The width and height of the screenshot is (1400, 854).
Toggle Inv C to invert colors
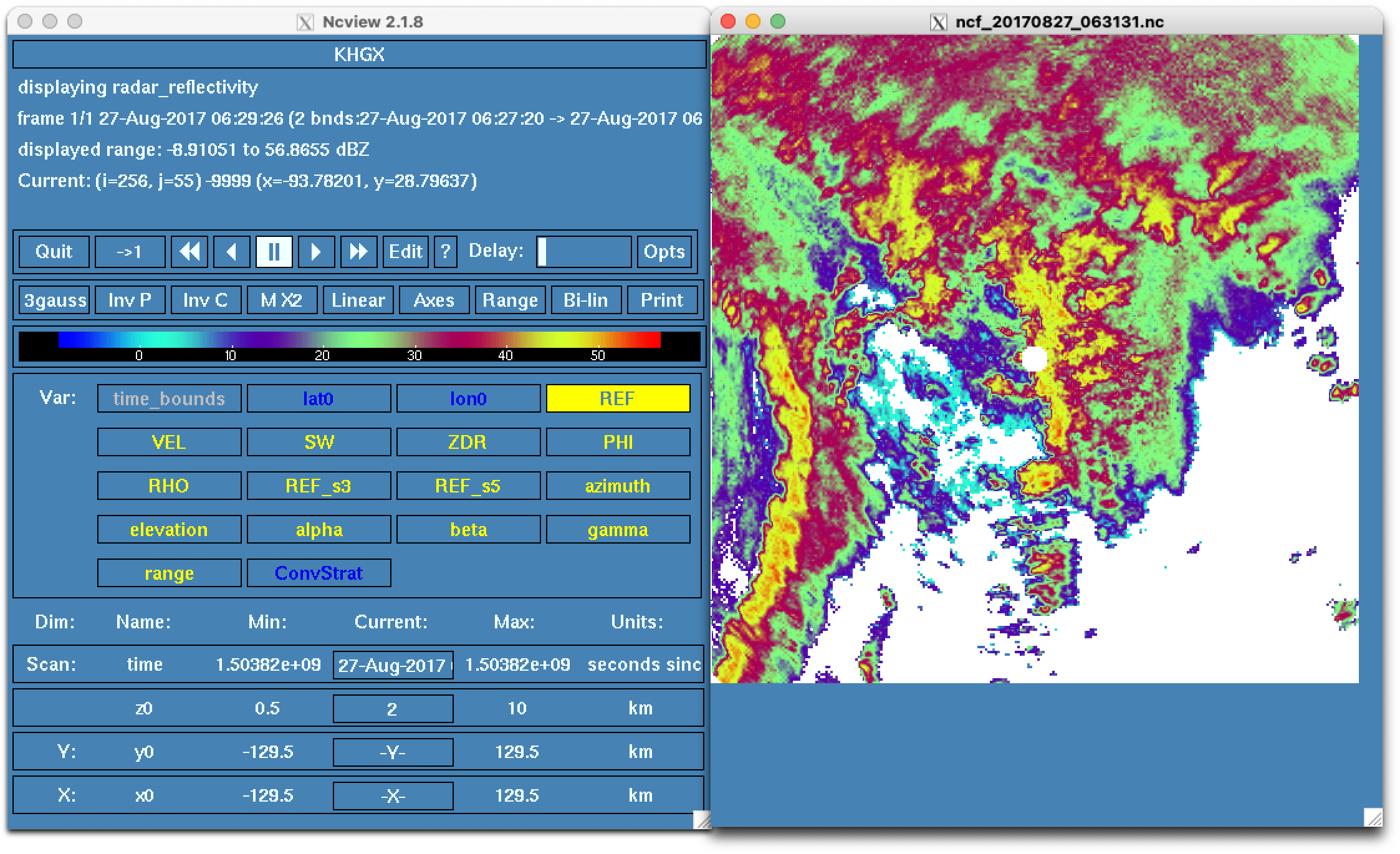(205, 300)
